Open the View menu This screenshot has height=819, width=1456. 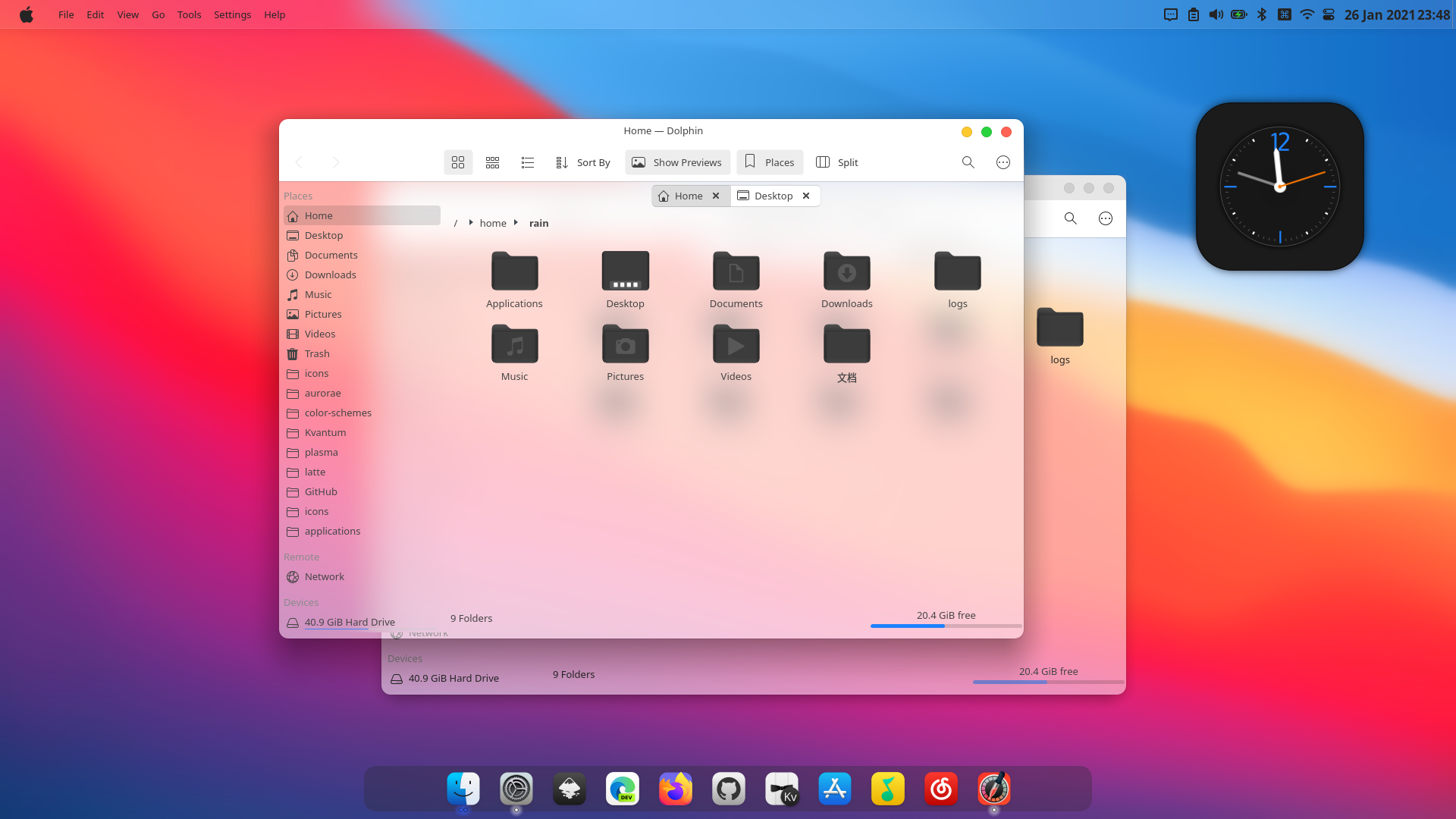[127, 14]
